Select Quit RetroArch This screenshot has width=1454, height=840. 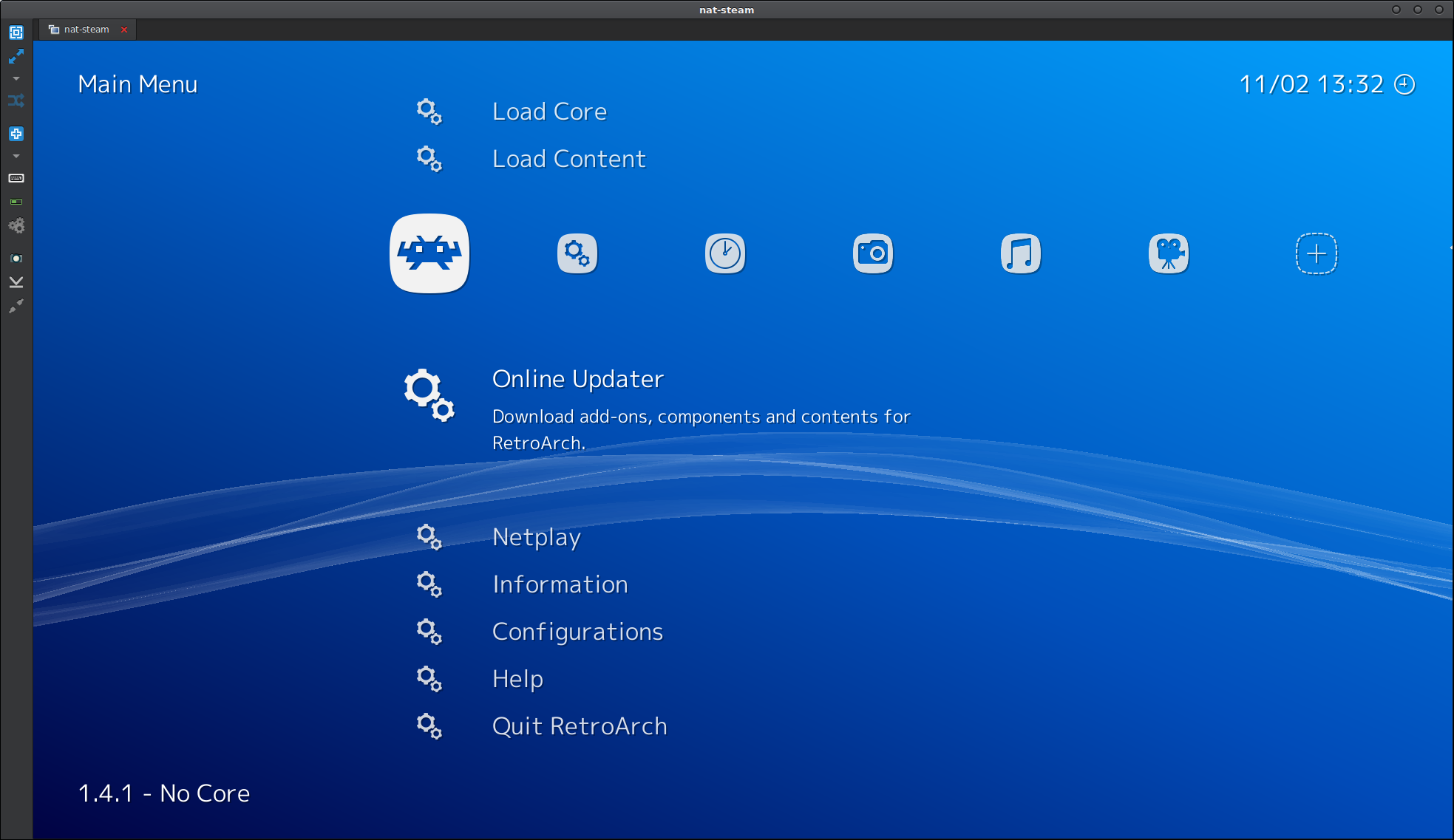pyautogui.click(x=580, y=725)
